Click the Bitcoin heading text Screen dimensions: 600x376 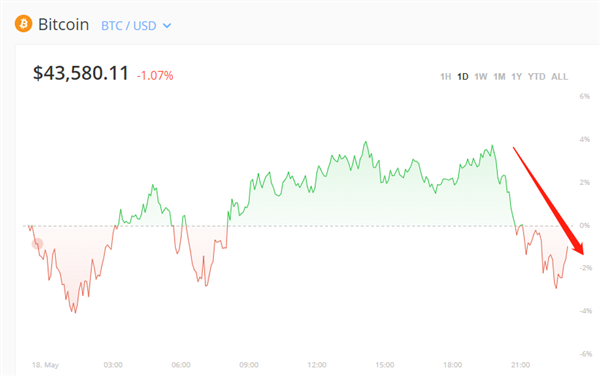pyautogui.click(x=64, y=24)
